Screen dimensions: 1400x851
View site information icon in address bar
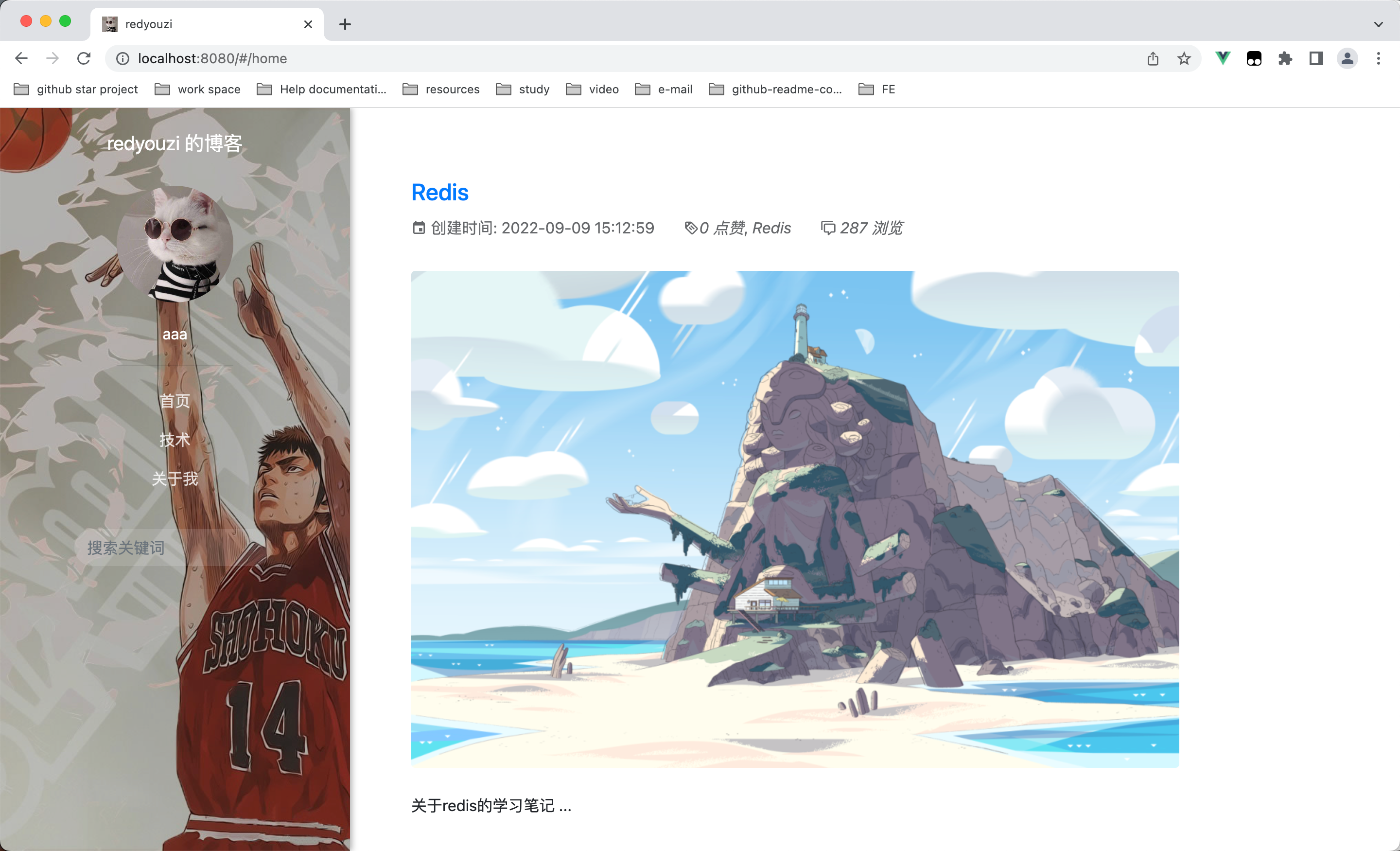(122, 58)
